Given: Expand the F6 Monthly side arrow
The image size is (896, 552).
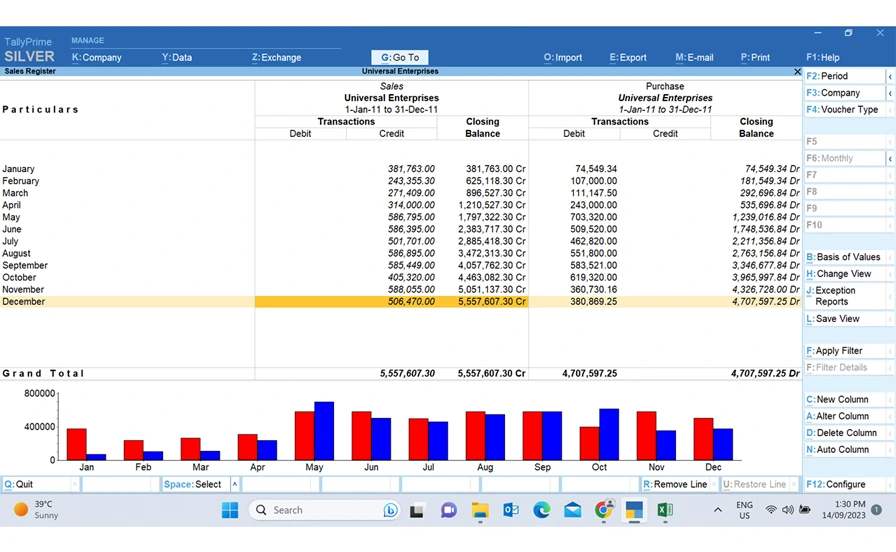Looking at the screenshot, I should tap(890, 158).
